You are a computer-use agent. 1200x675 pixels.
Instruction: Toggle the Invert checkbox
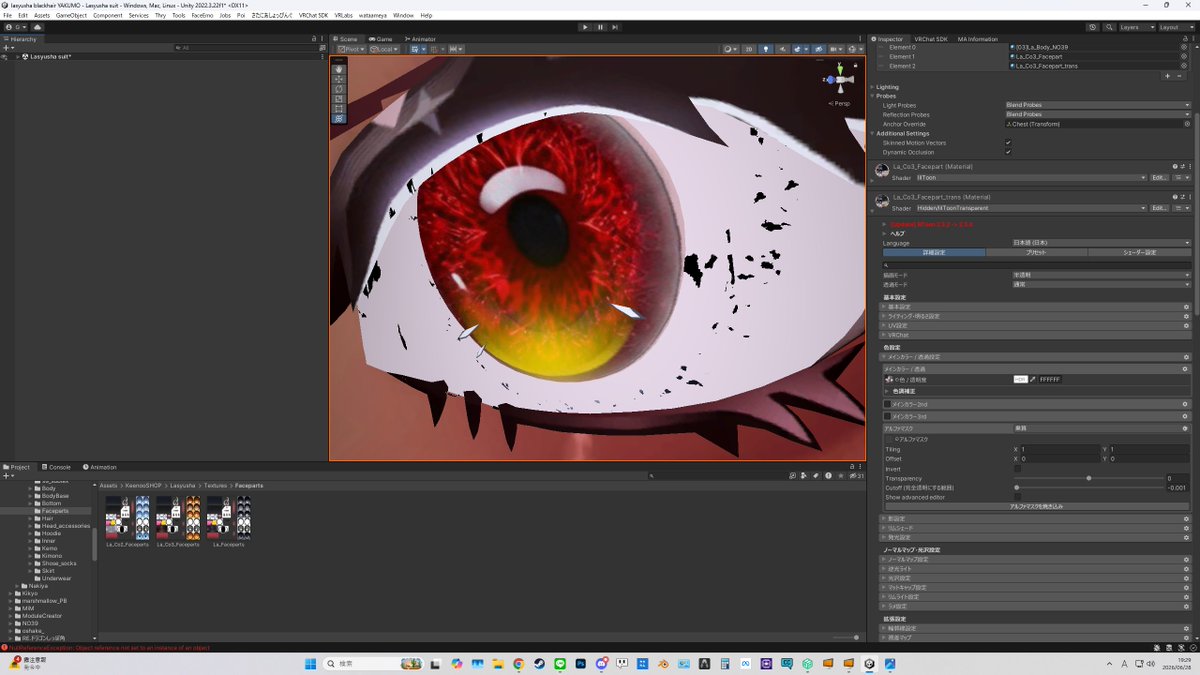point(1018,469)
